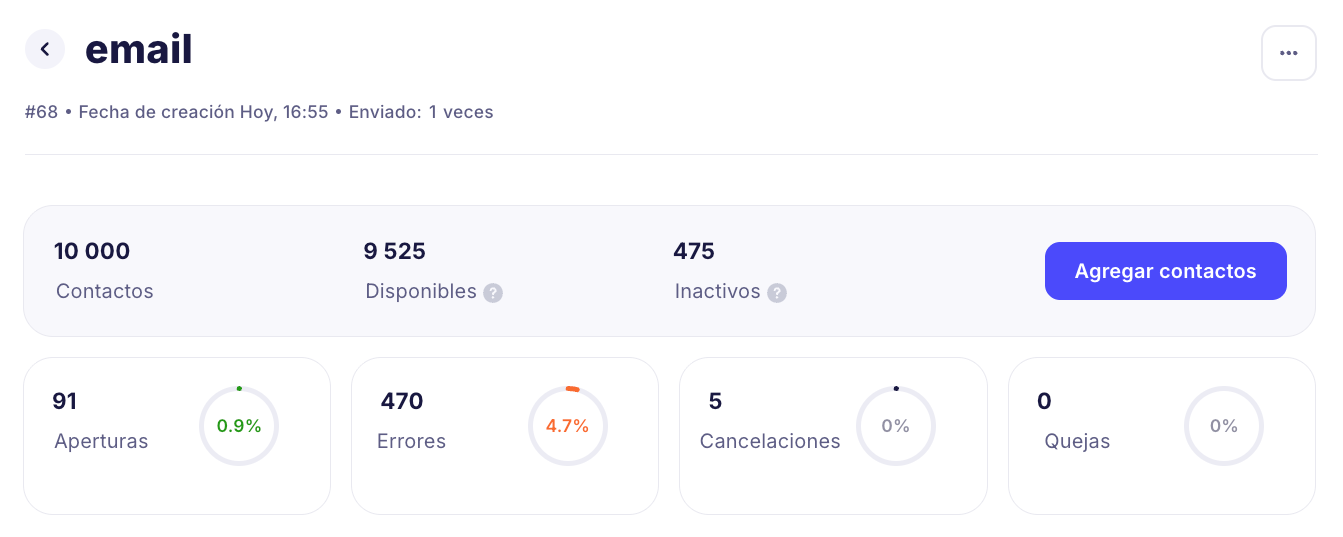
Task: Open the three-dots more options menu
Action: click(x=1288, y=53)
